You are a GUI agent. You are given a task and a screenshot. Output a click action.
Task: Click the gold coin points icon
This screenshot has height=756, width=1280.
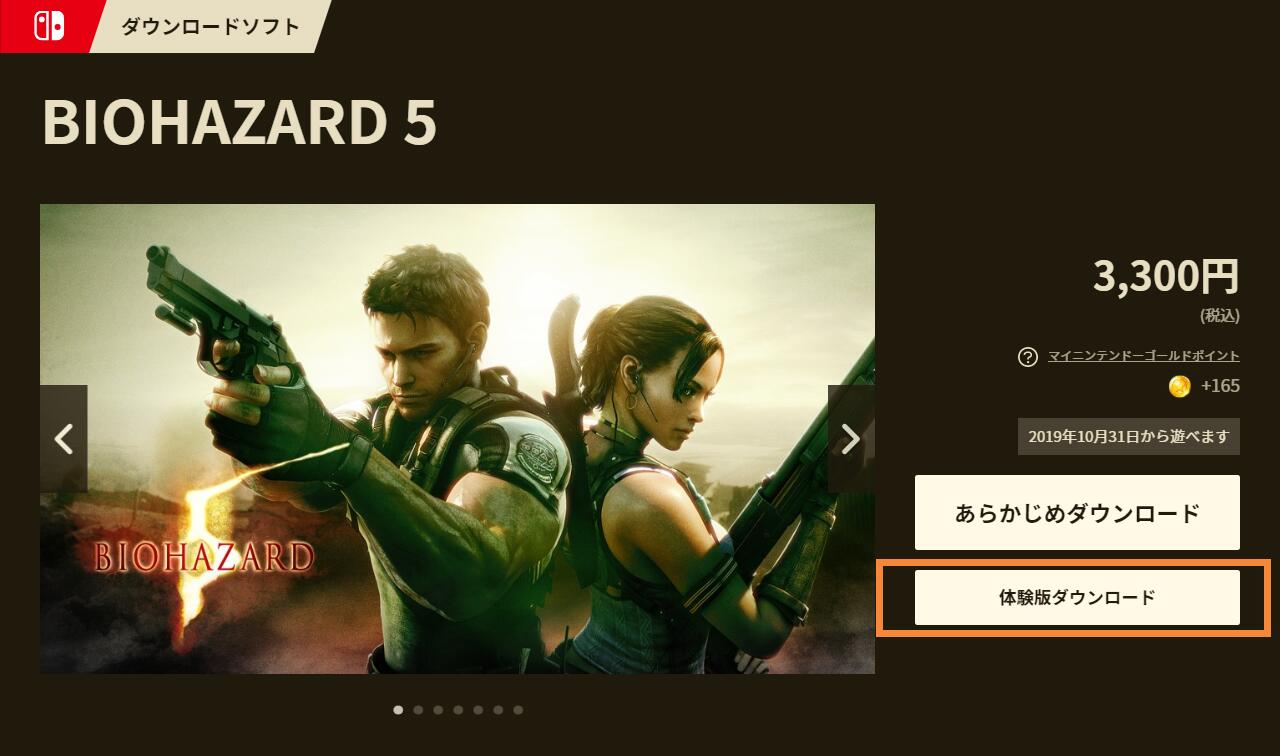pos(1180,386)
